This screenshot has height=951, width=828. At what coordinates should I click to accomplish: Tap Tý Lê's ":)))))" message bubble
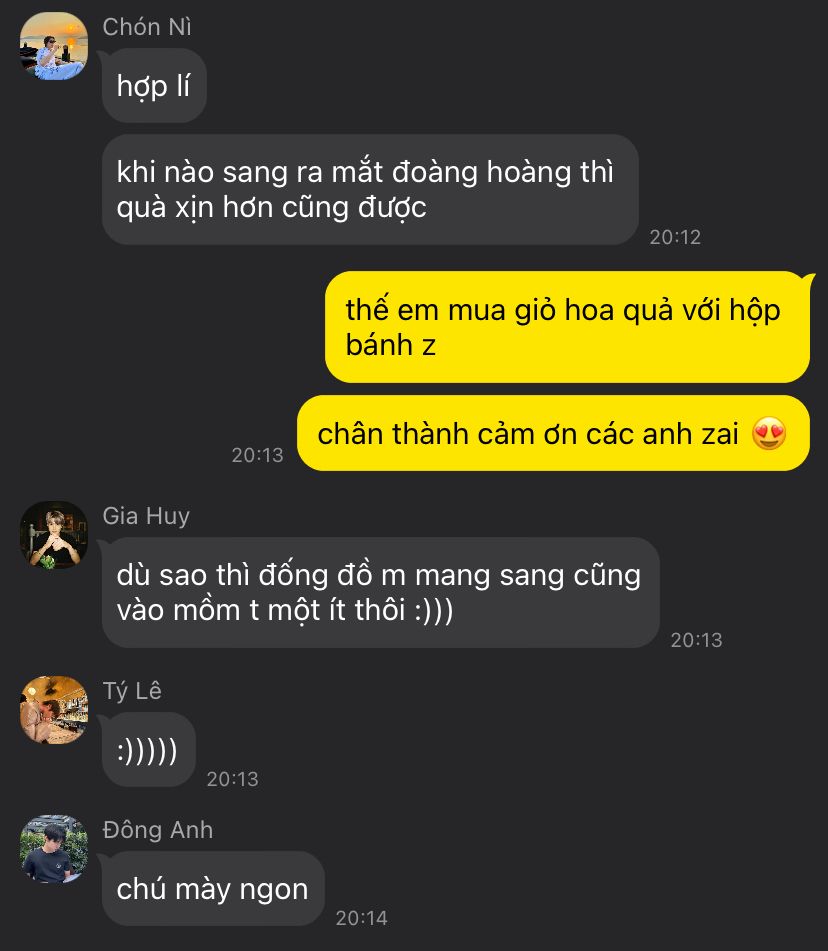(x=149, y=750)
